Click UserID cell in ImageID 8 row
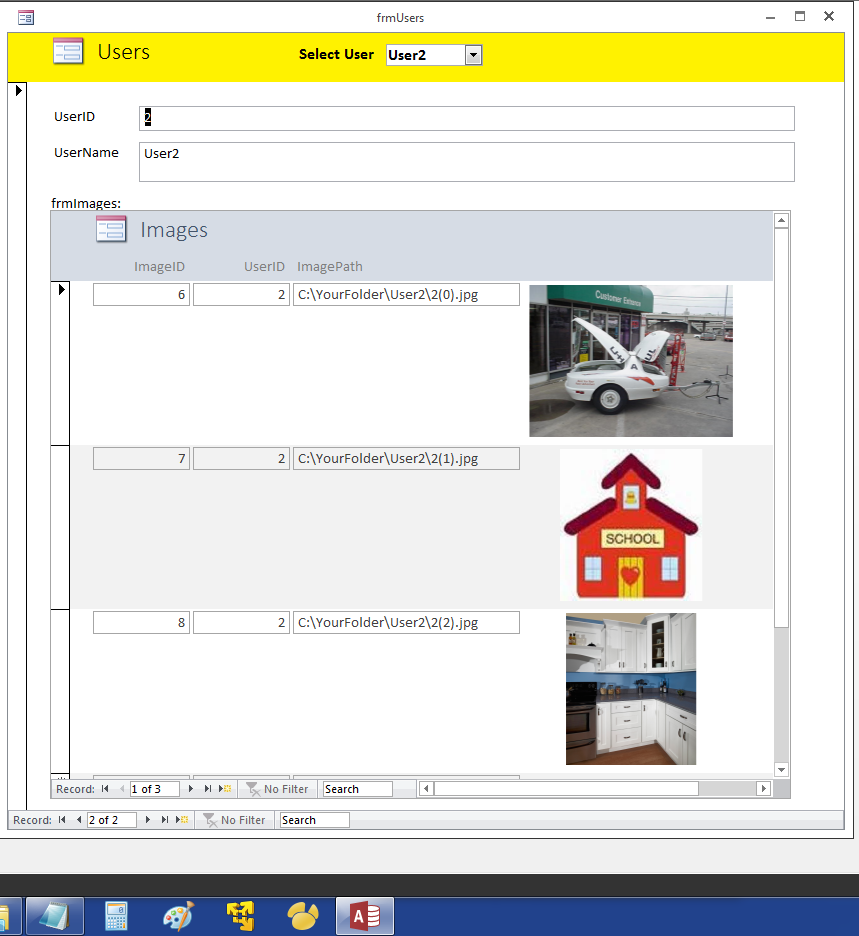The height and width of the screenshot is (936, 859). pyautogui.click(x=241, y=623)
